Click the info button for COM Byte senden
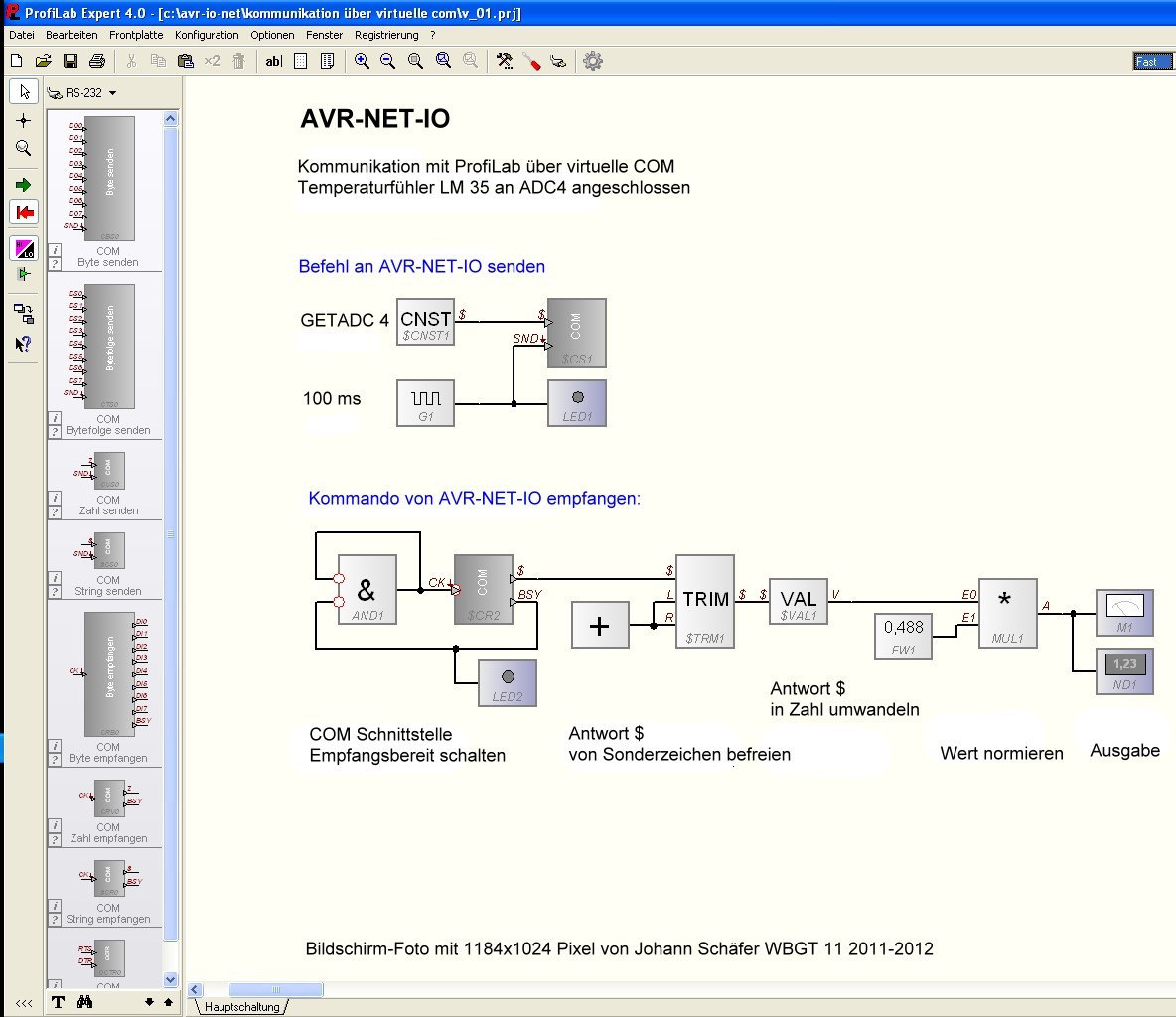Image resolution: width=1176 pixels, height=1017 pixels. [56, 251]
